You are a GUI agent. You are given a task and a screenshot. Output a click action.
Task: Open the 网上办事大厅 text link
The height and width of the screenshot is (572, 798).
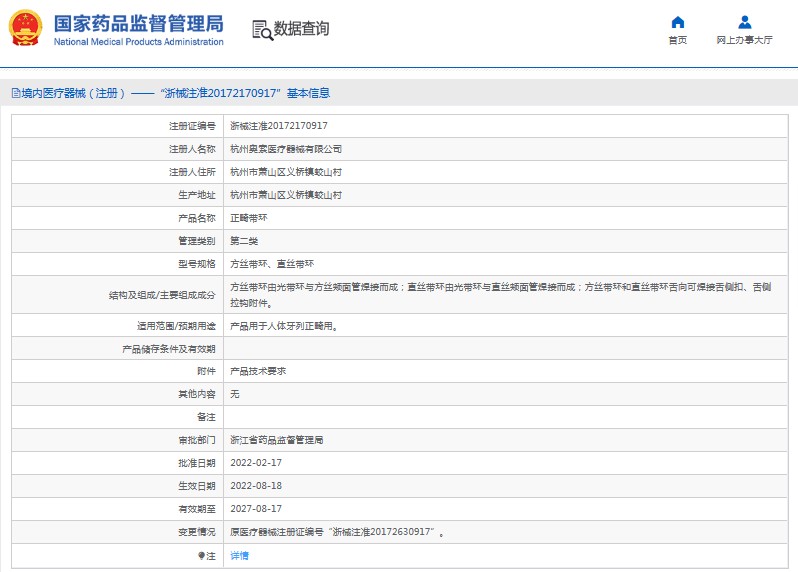744,41
